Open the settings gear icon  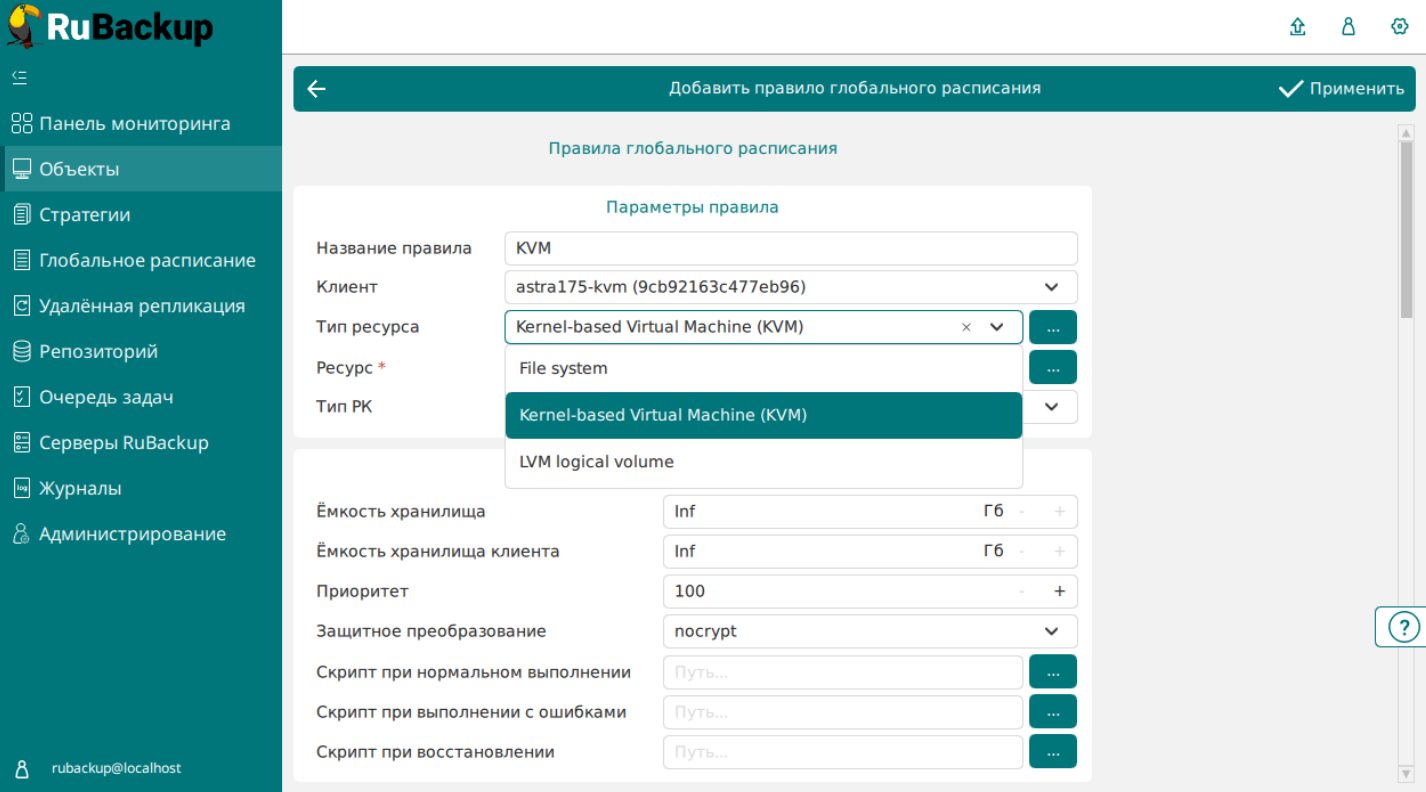[1399, 27]
